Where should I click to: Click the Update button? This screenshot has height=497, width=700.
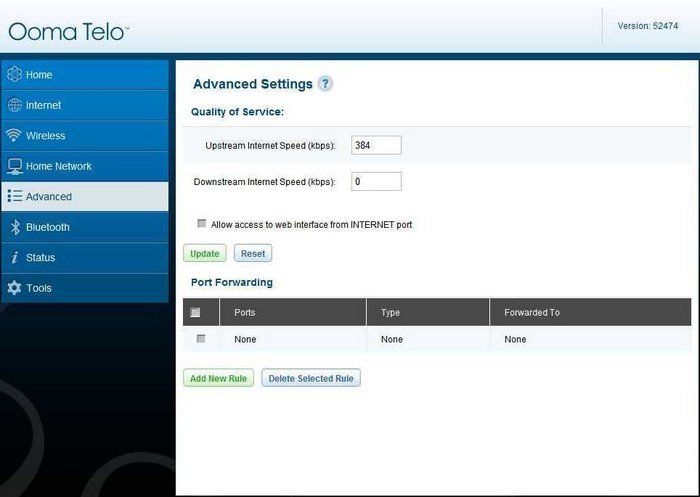coord(204,253)
